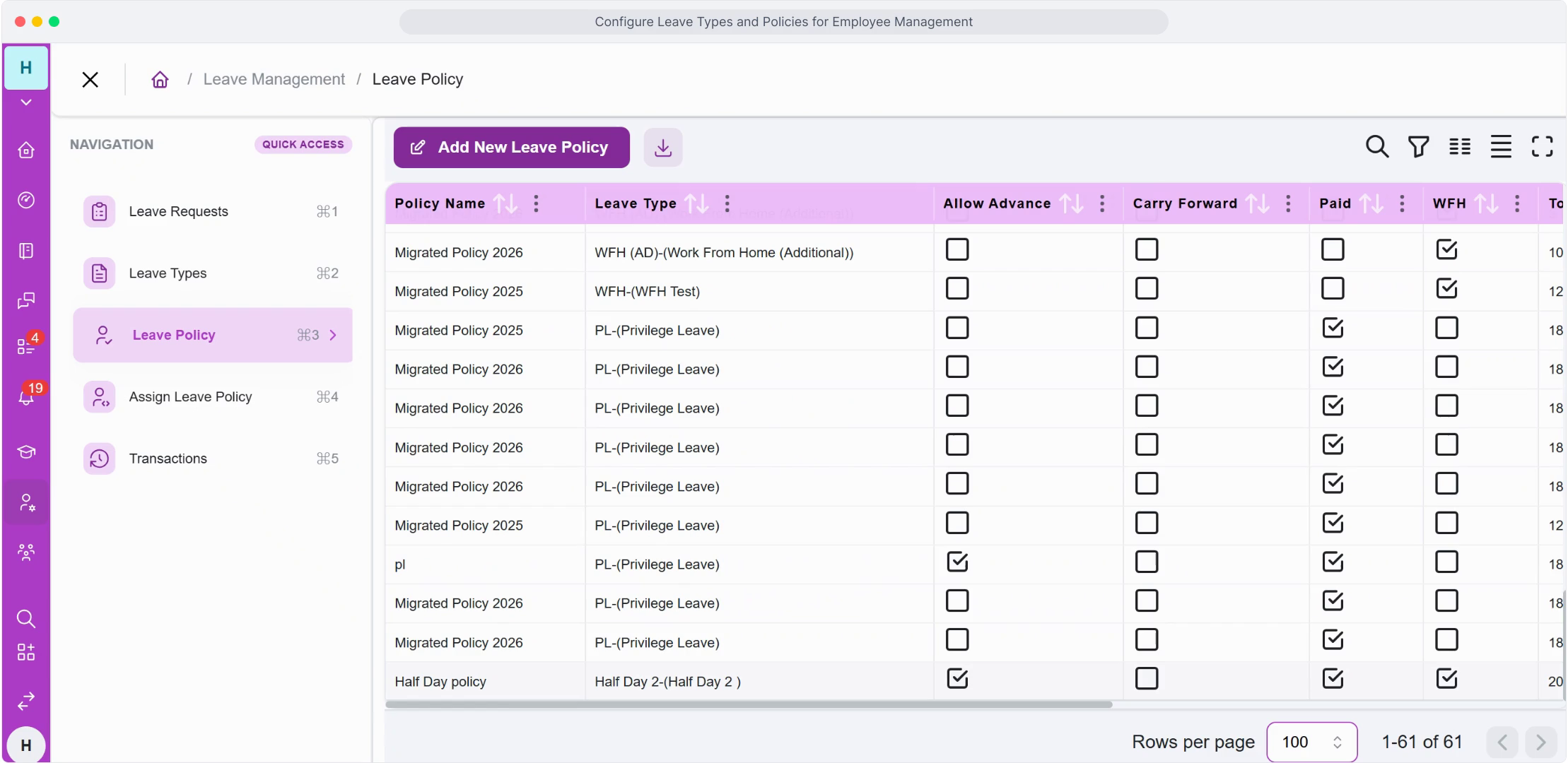
Task: Sort by the Paid column
Action: (x=1371, y=203)
